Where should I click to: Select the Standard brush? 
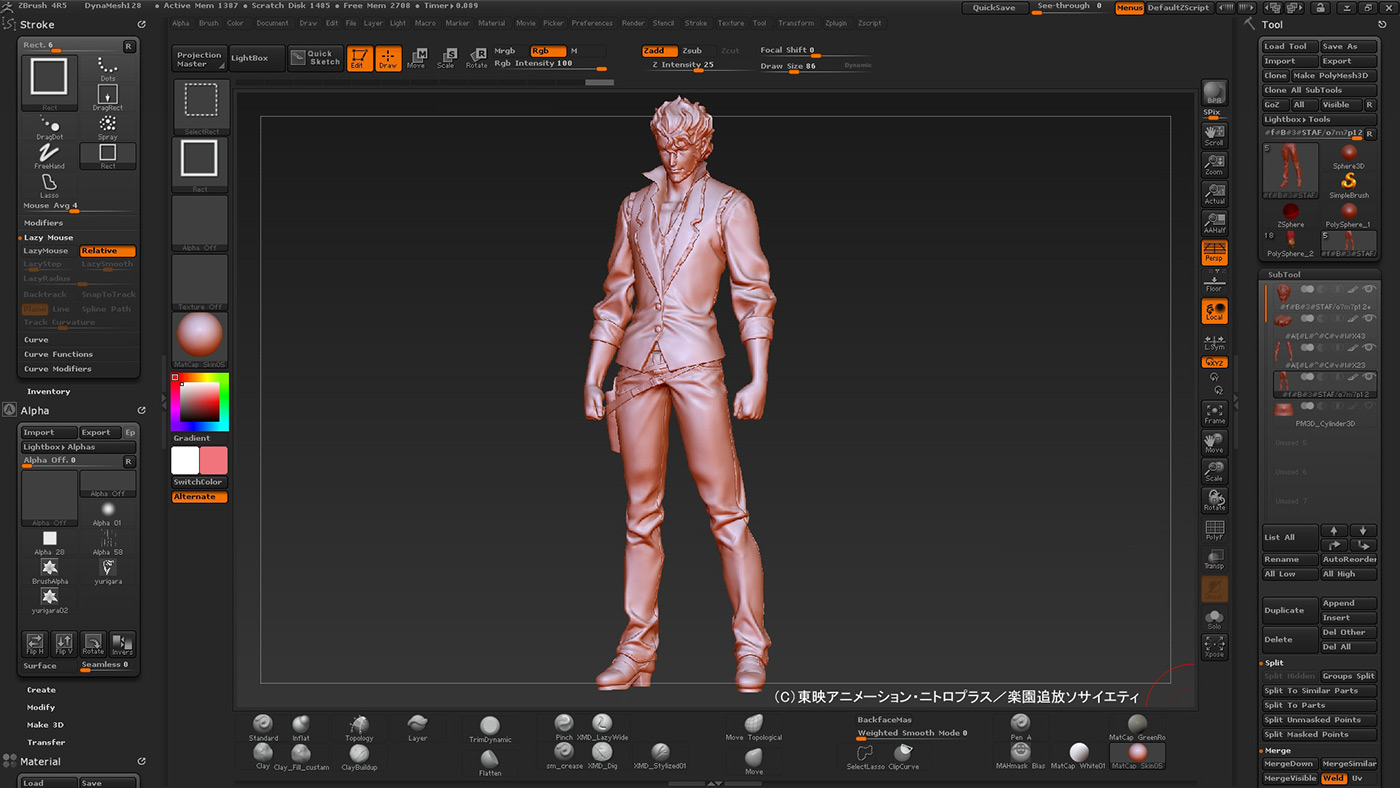pos(263,728)
